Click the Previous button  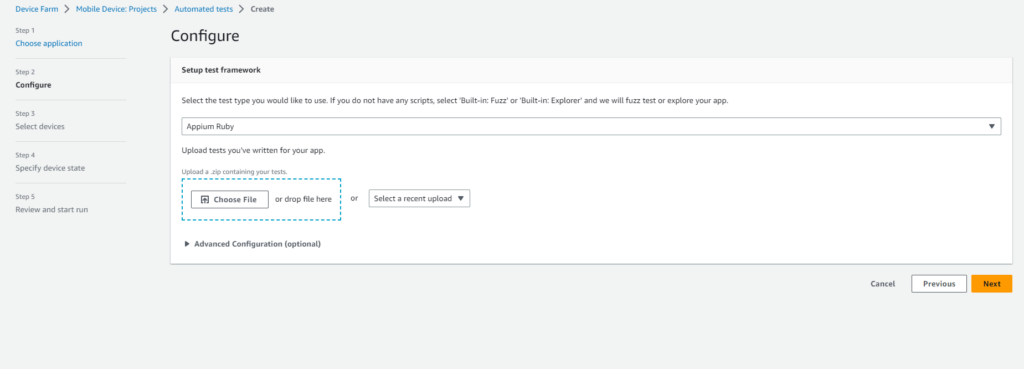tap(939, 283)
